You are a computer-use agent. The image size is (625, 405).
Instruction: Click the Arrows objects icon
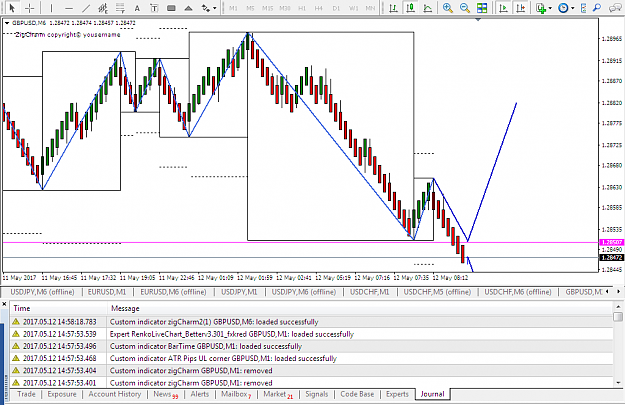click(206, 8)
